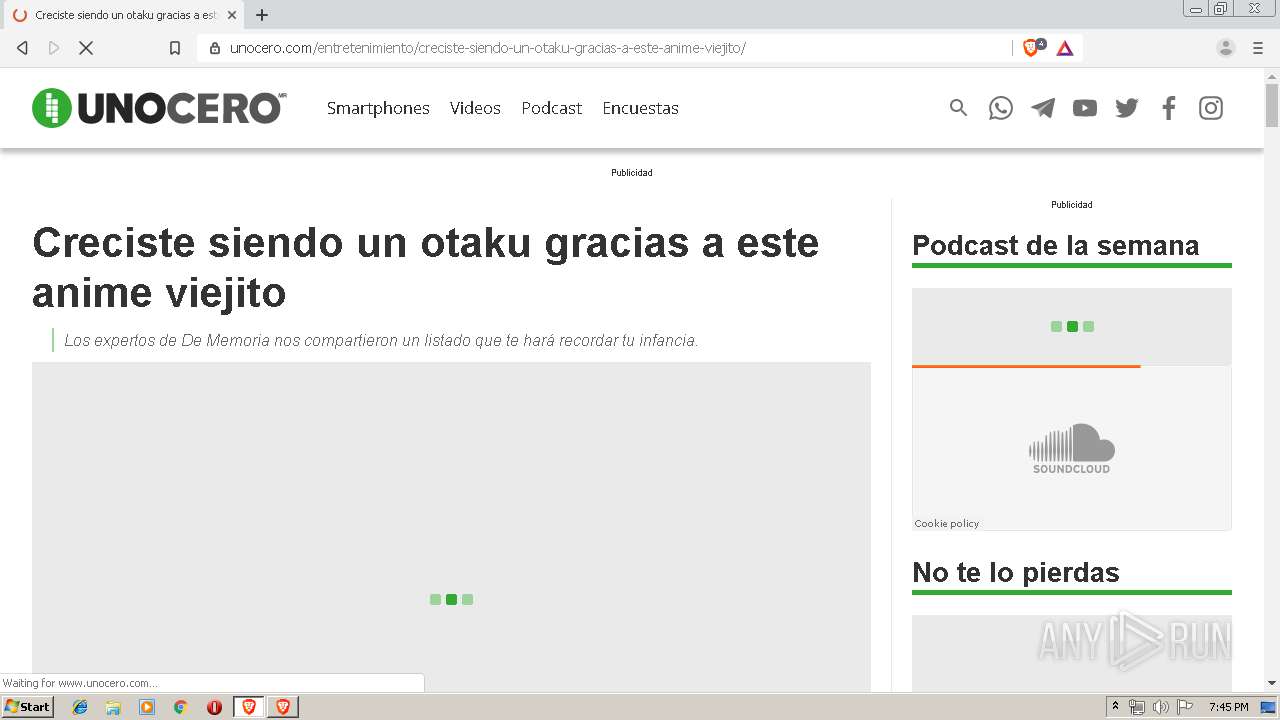Go forward to the next page
This screenshot has height=720, width=1280.
(x=54, y=48)
